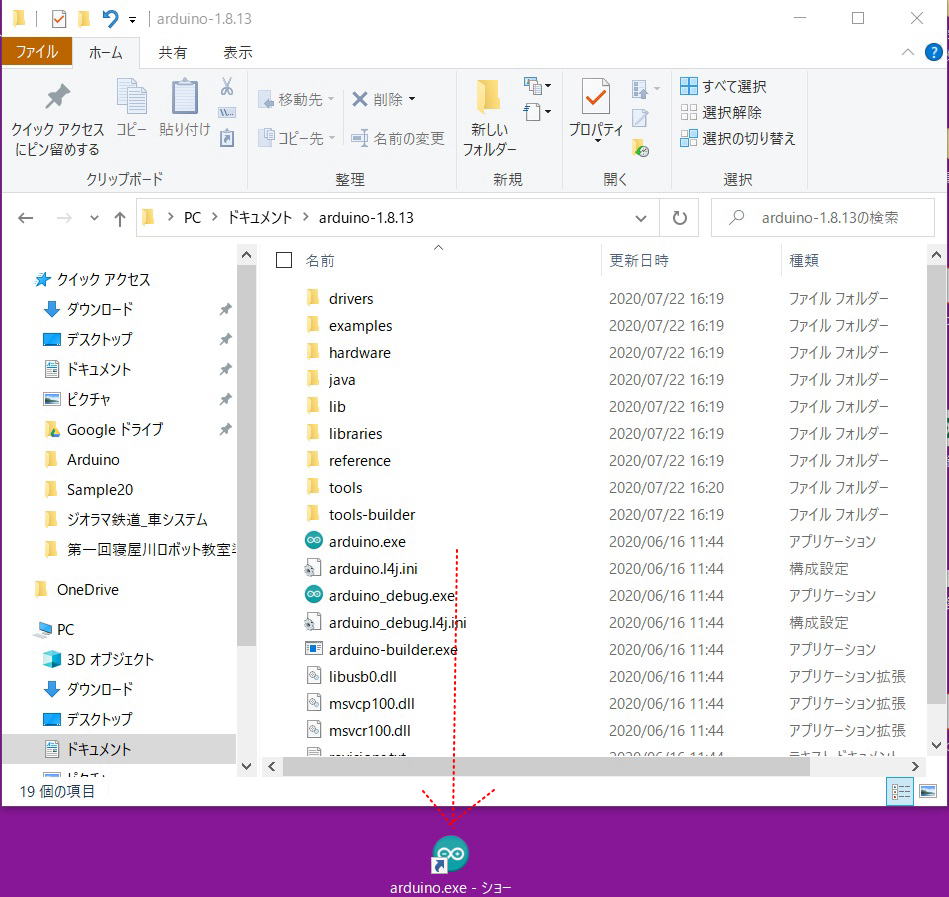Click the libusb0.dll file icon
949x897 pixels.
click(314, 675)
